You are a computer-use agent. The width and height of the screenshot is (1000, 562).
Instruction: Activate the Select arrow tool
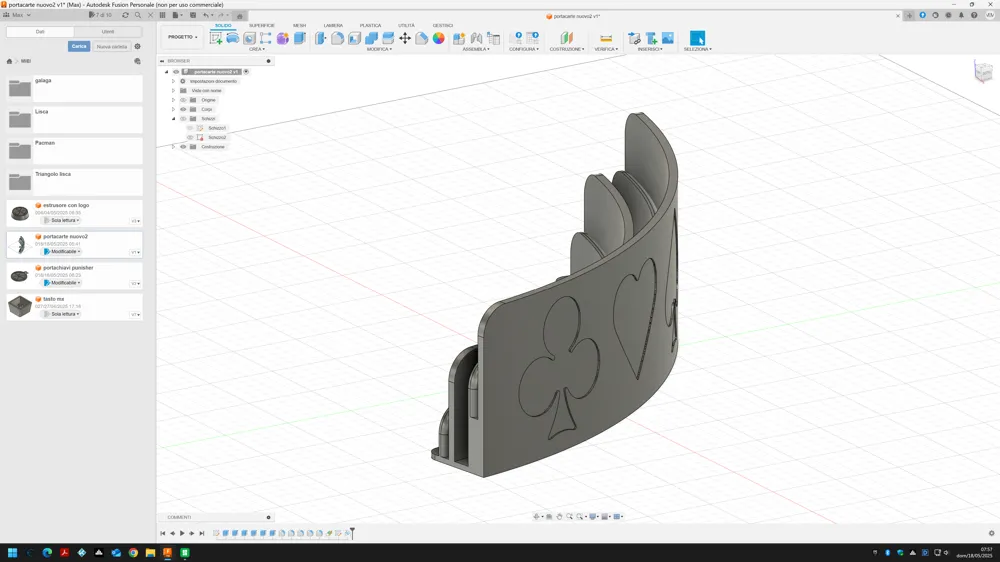(697, 38)
